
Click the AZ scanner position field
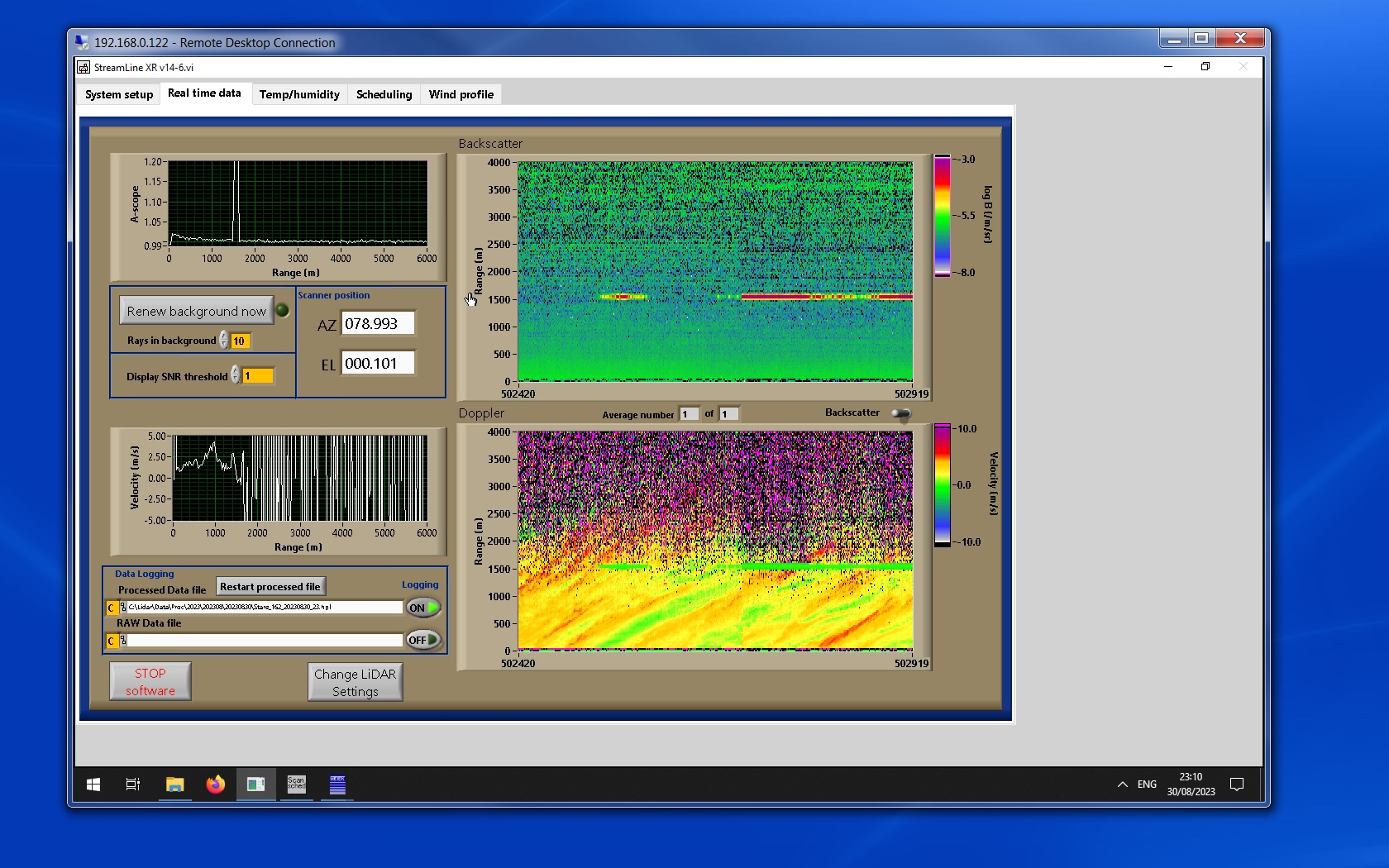(378, 324)
